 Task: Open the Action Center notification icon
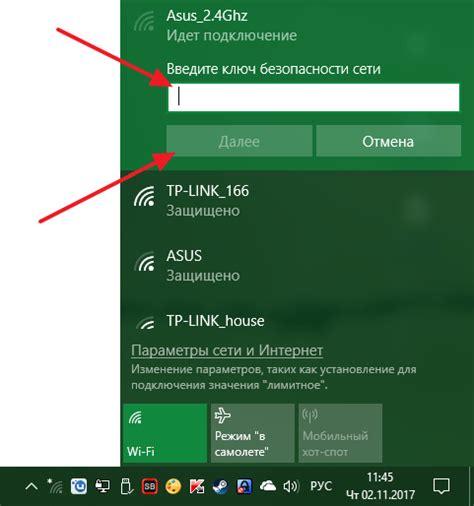[x=441, y=487]
